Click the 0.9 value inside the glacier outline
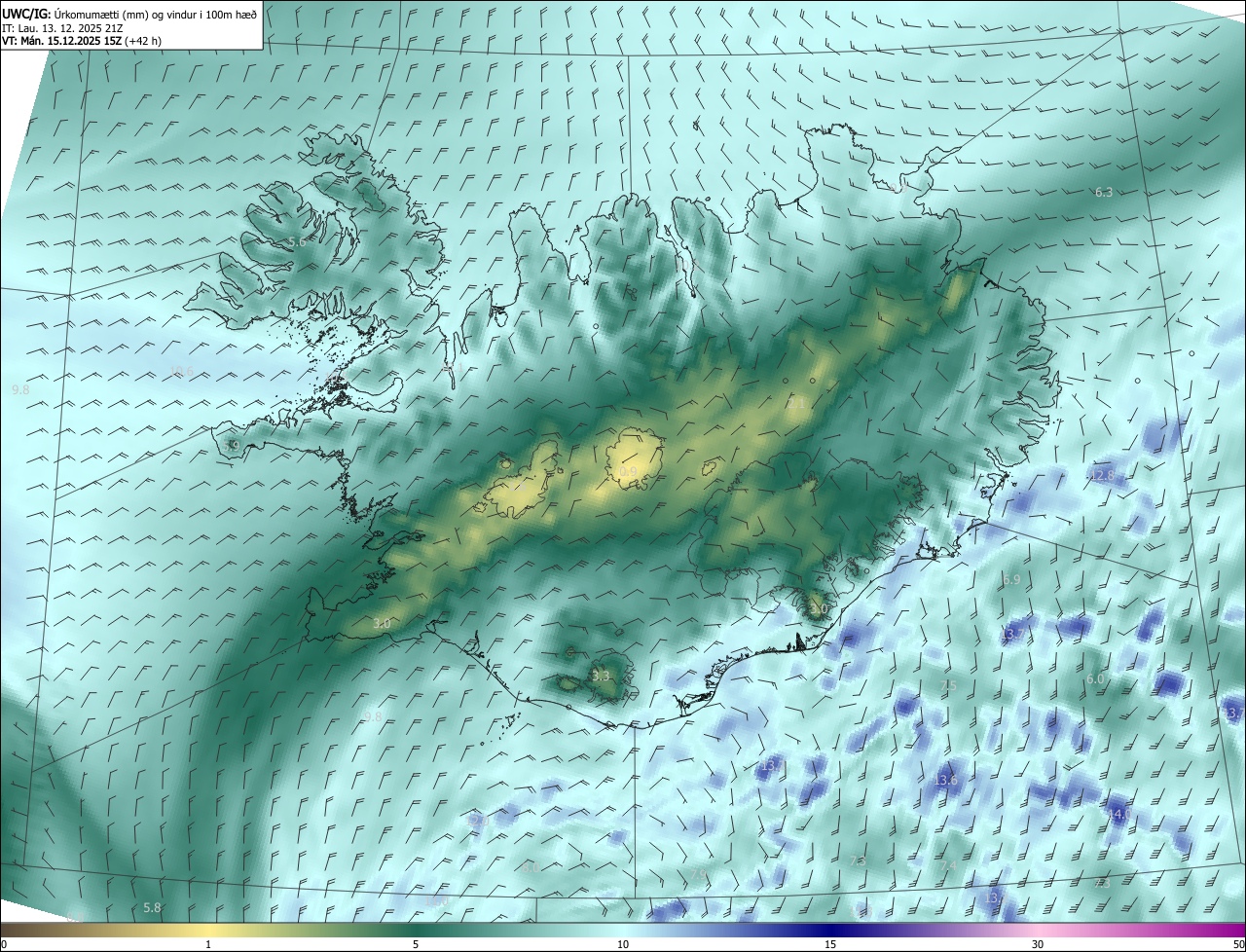 coord(628,471)
